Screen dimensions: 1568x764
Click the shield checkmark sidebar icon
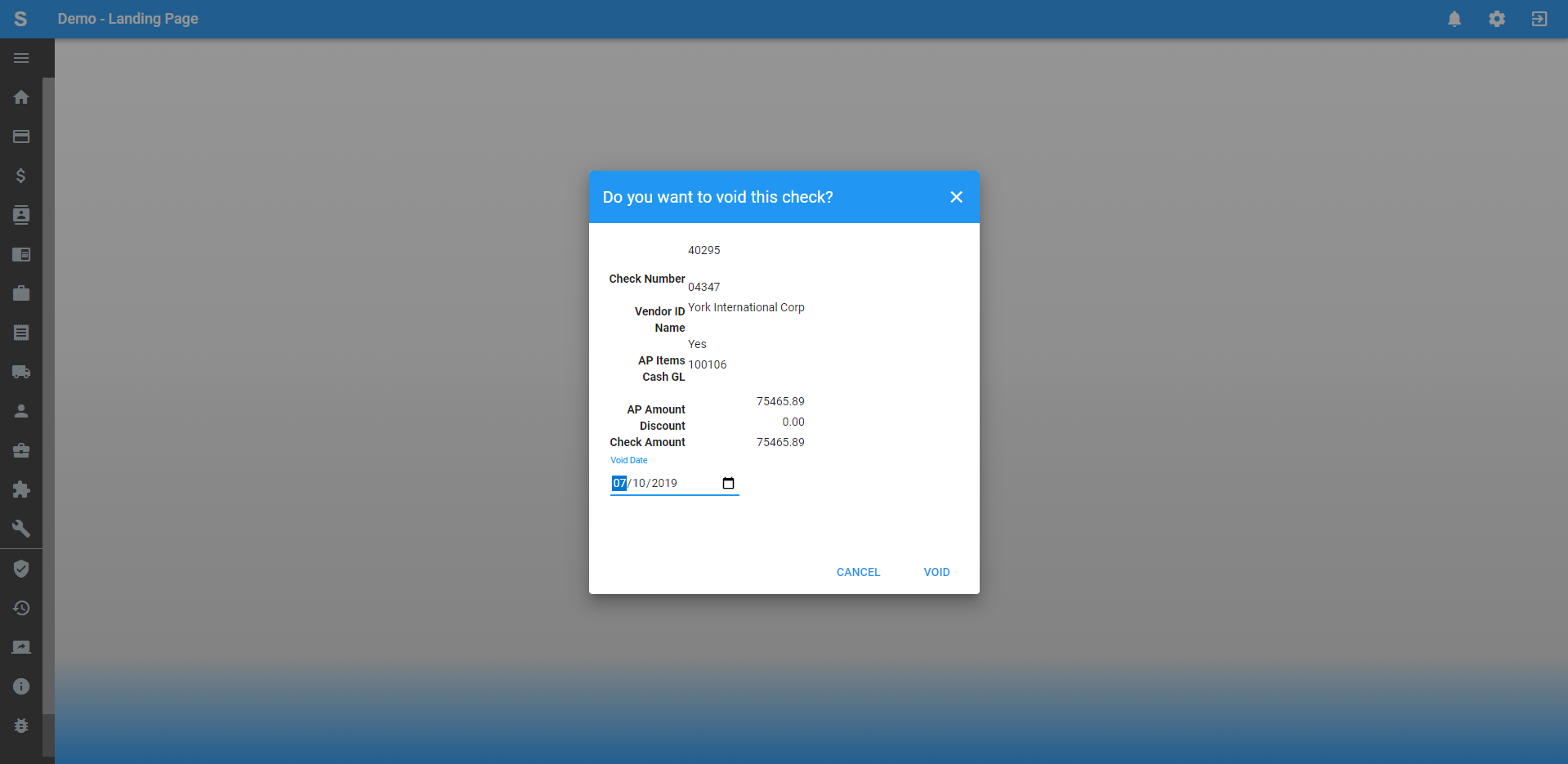point(21,569)
